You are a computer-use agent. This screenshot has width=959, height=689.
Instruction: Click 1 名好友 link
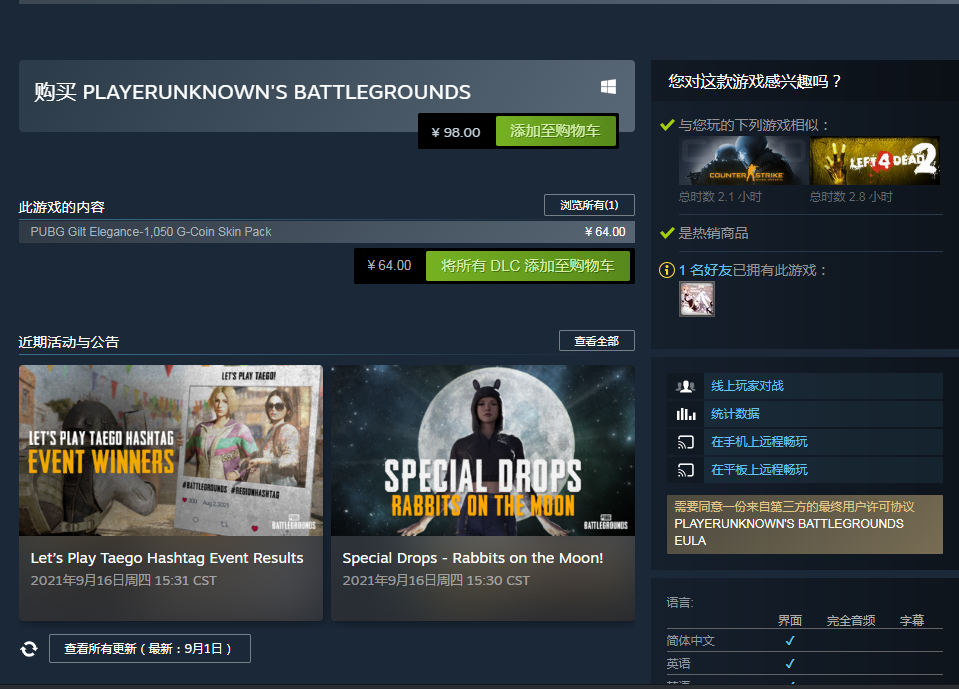coord(705,270)
